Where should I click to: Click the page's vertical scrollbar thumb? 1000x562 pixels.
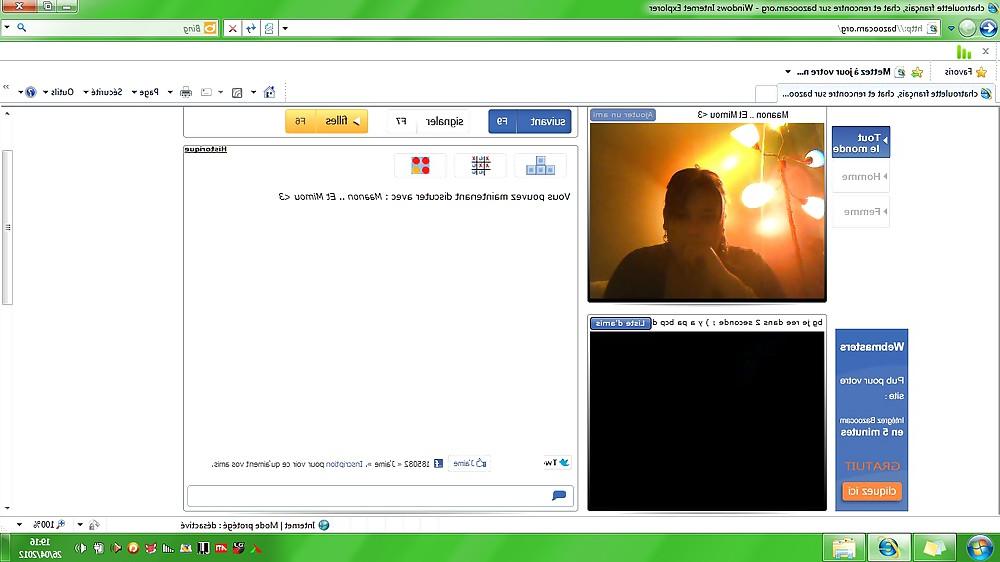(7, 228)
